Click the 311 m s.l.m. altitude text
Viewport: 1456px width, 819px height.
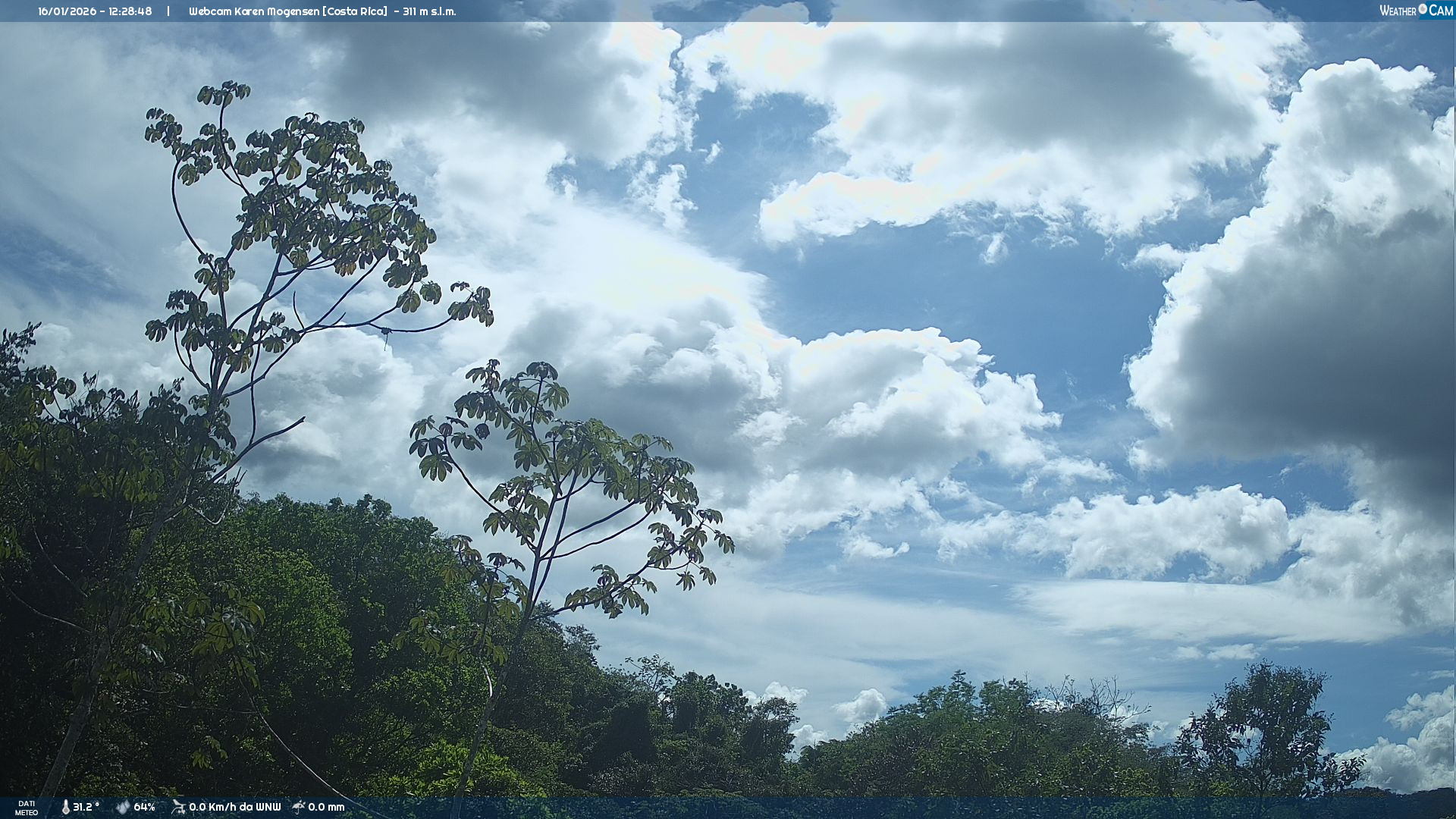pyautogui.click(x=429, y=11)
